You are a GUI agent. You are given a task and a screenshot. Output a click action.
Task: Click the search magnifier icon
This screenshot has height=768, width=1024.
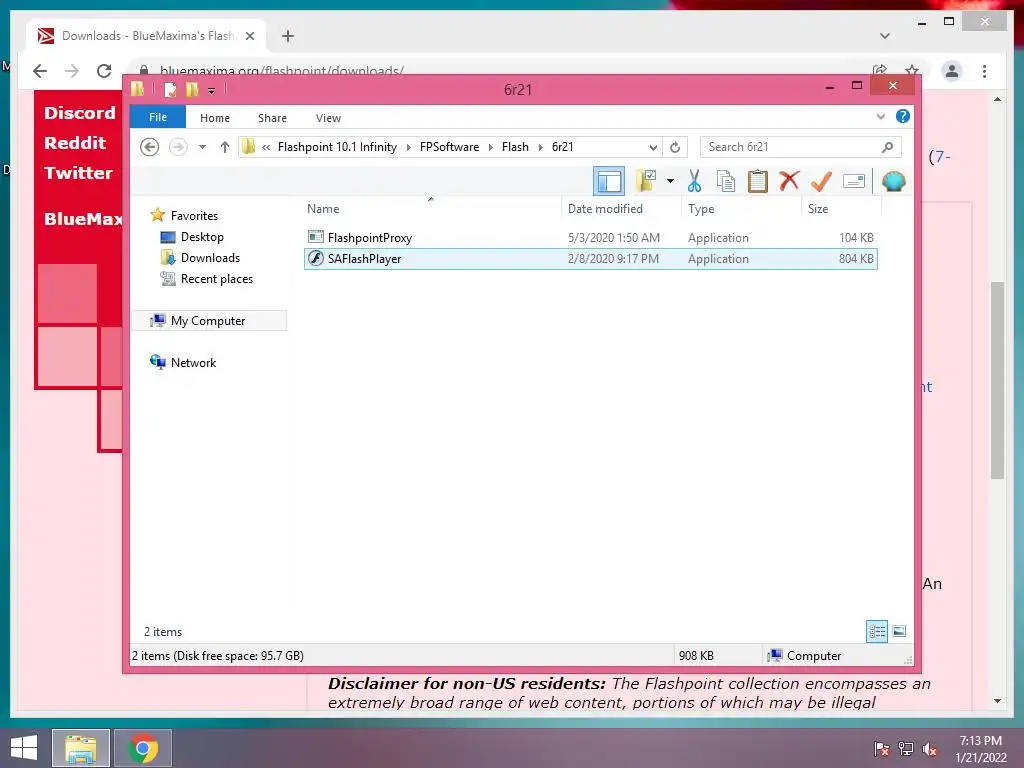click(887, 147)
